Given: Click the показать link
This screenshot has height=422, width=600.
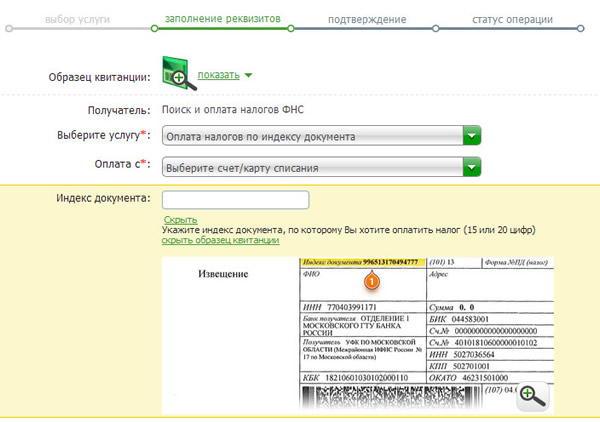Looking at the screenshot, I should 218,75.
